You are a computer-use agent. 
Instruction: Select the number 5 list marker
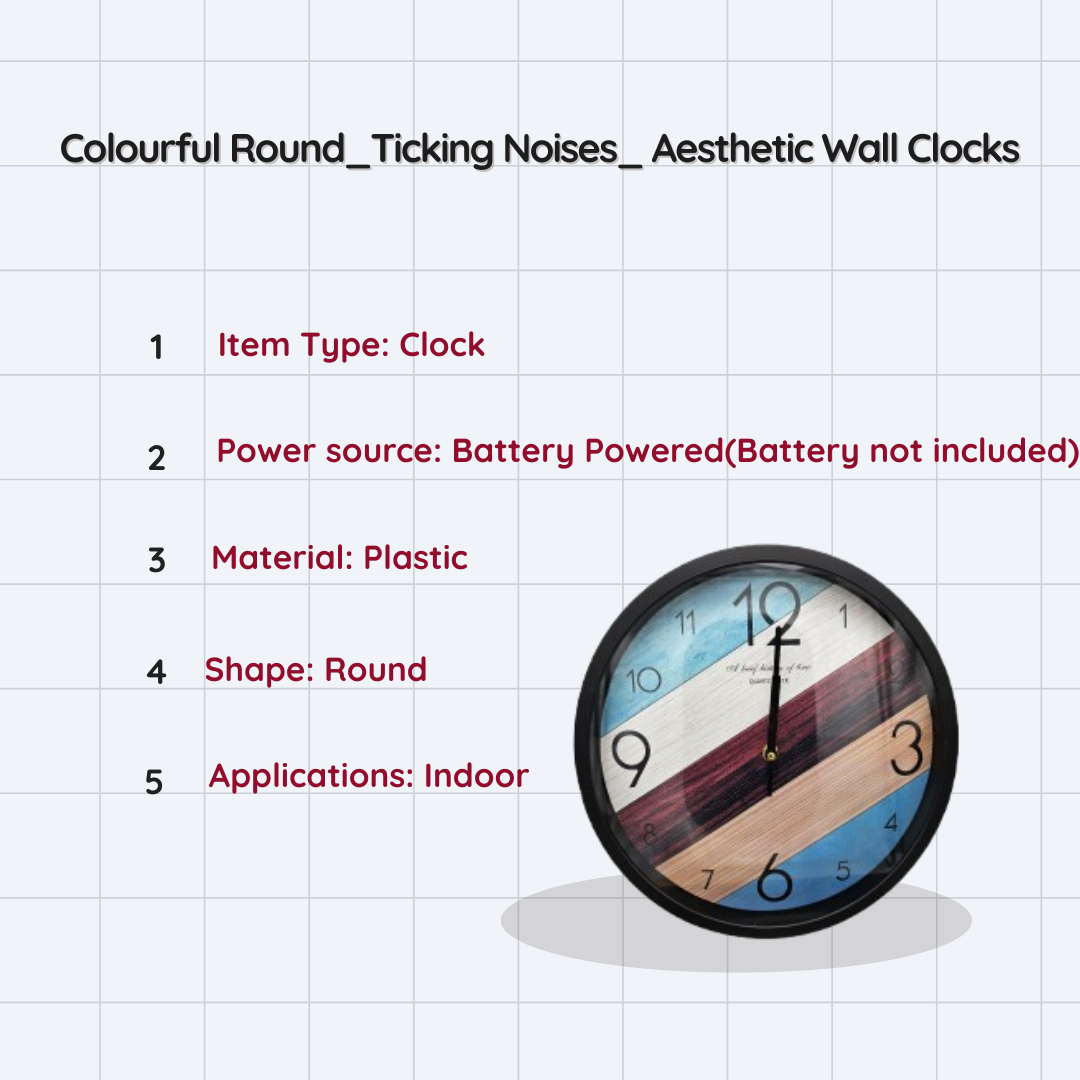coord(154,781)
